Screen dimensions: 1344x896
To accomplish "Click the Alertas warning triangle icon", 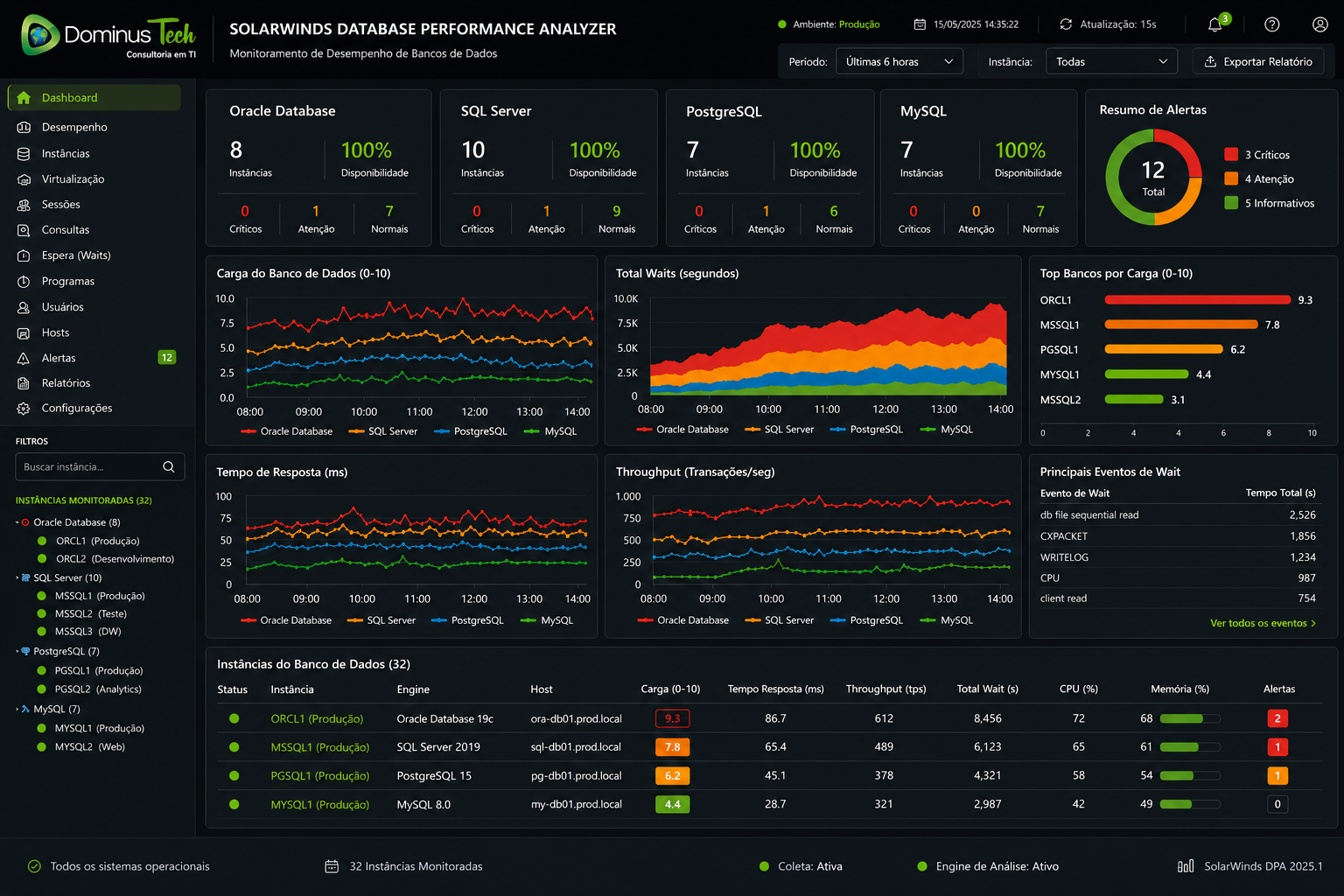I will click(x=24, y=358).
